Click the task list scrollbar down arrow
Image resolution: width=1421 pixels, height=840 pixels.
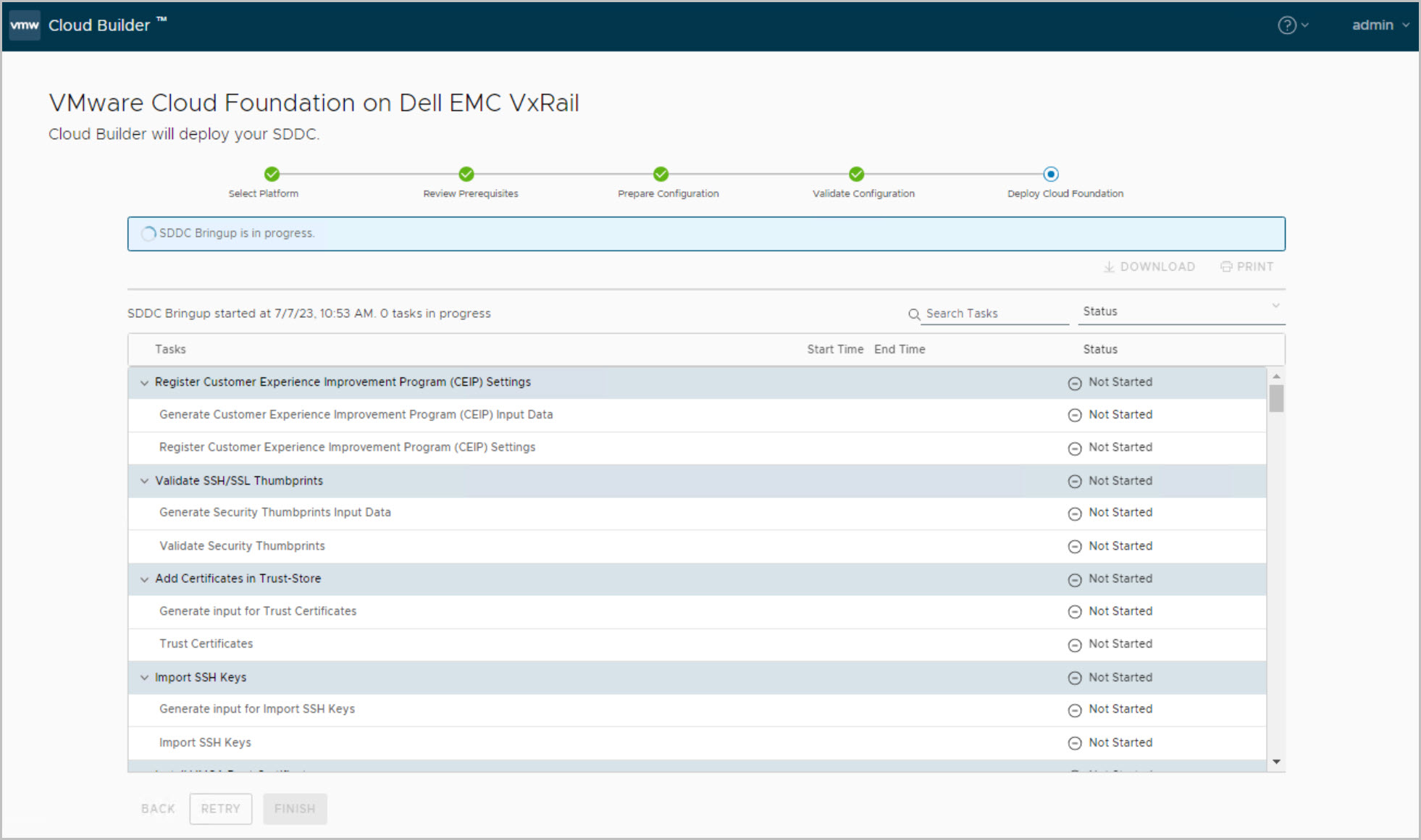coord(1276,762)
